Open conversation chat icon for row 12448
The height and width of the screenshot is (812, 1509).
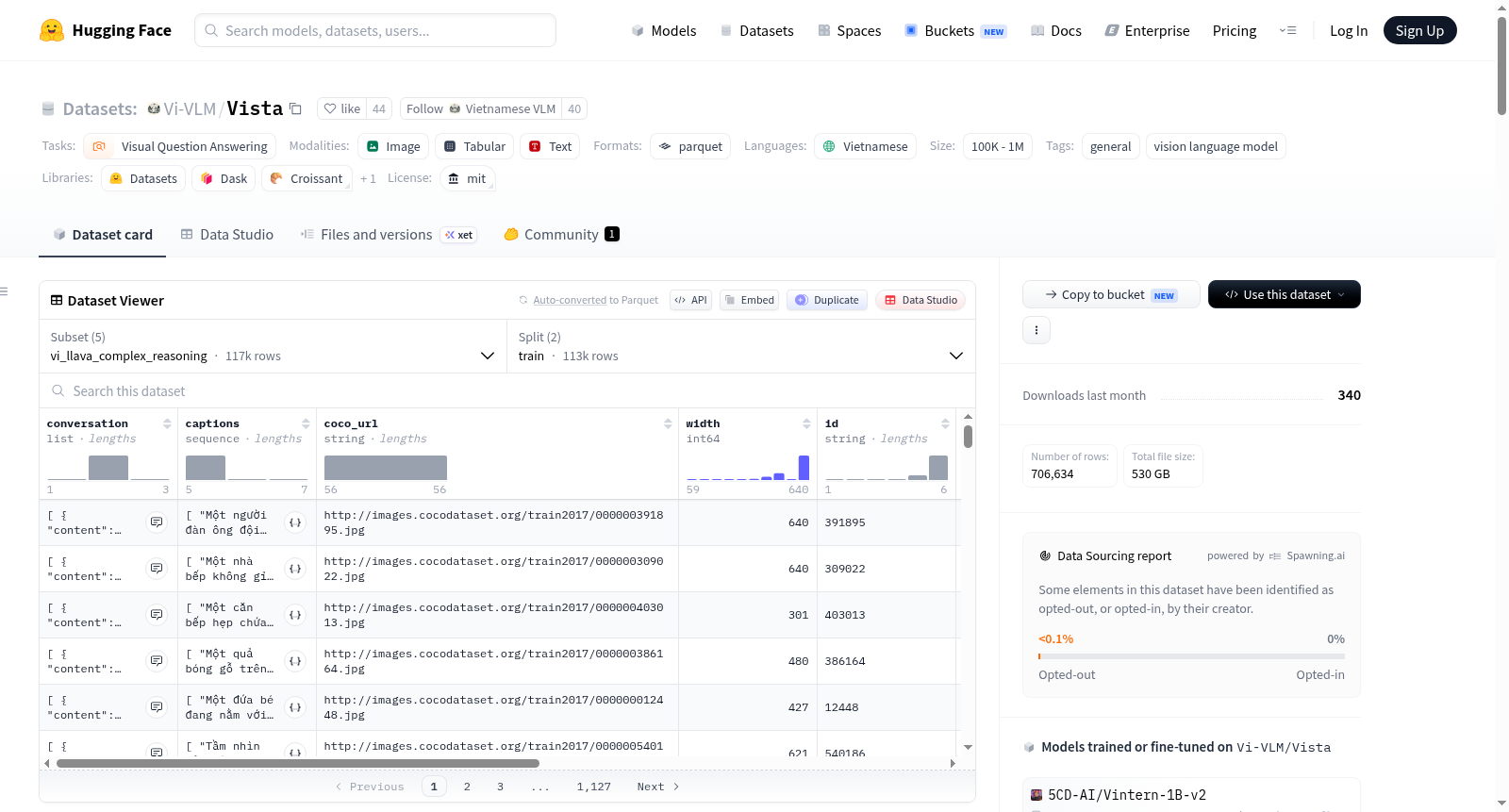(x=157, y=707)
